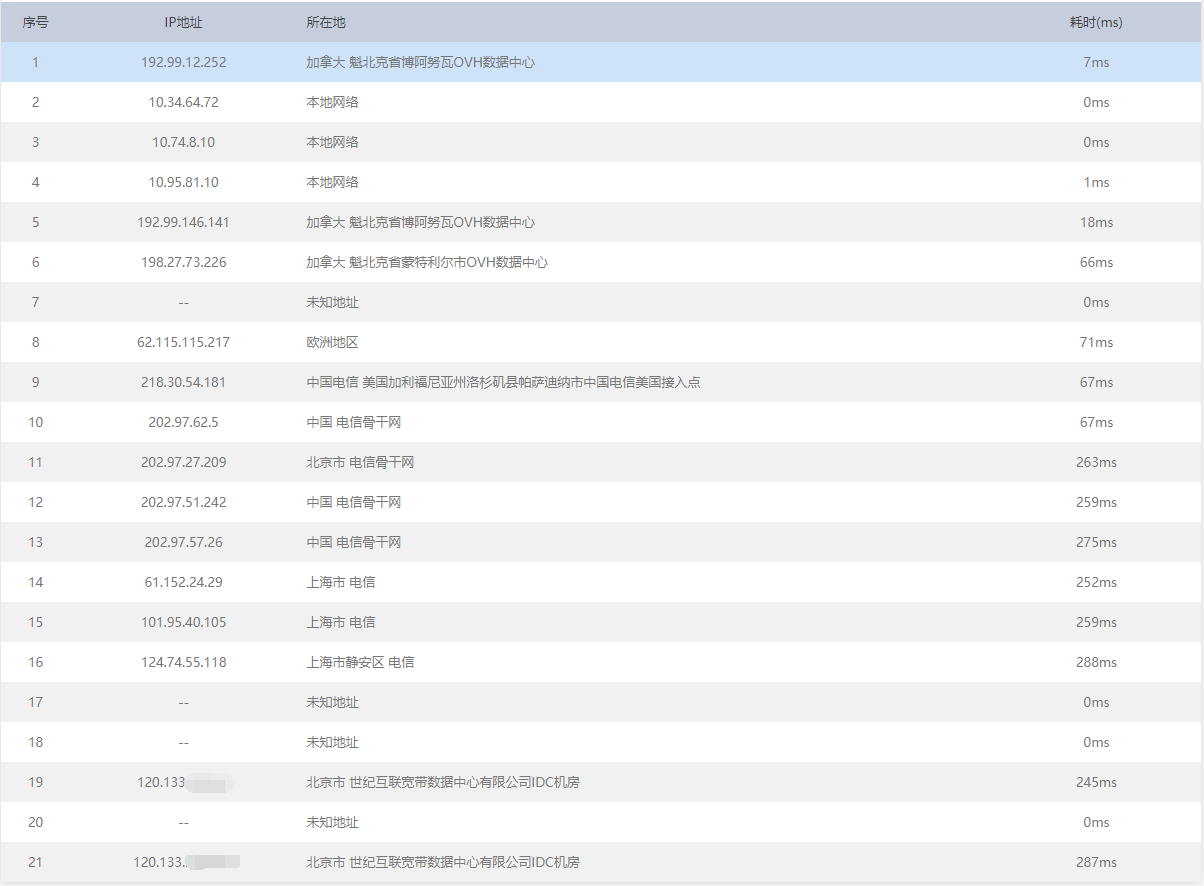Click the IP address 10.34.64.72
The height and width of the screenshot is (886, 1204).
[x=183, y=102]
